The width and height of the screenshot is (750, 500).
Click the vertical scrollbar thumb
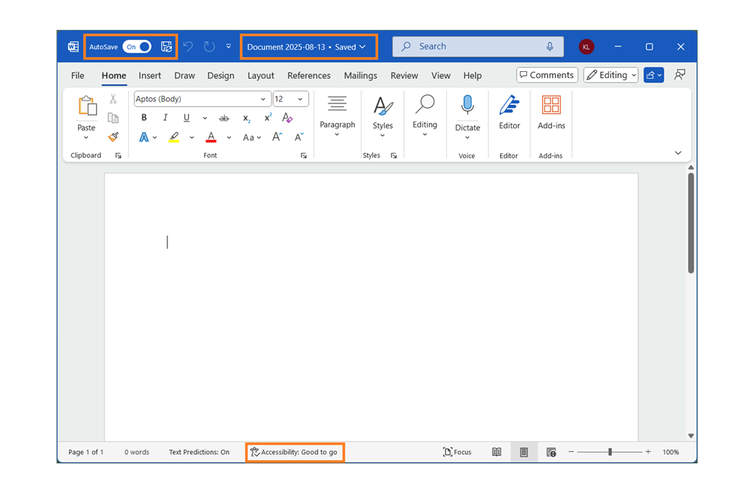click(691, 222)
